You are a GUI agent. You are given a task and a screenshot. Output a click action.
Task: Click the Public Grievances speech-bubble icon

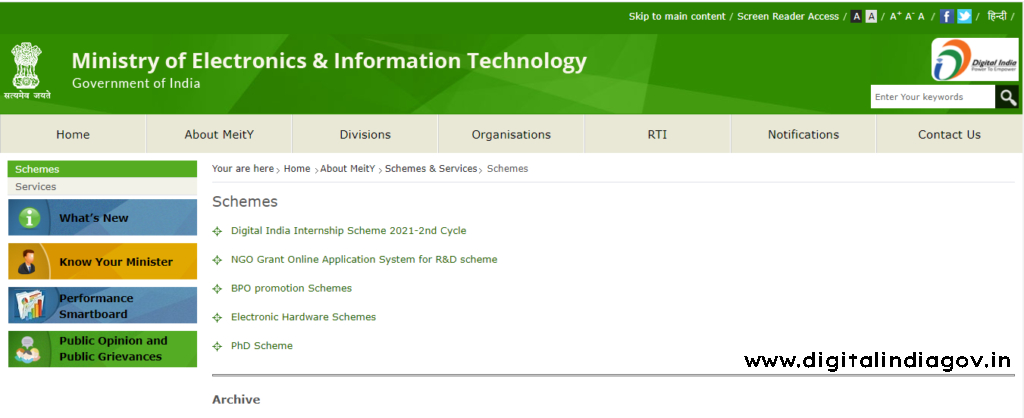coord(27,349)
